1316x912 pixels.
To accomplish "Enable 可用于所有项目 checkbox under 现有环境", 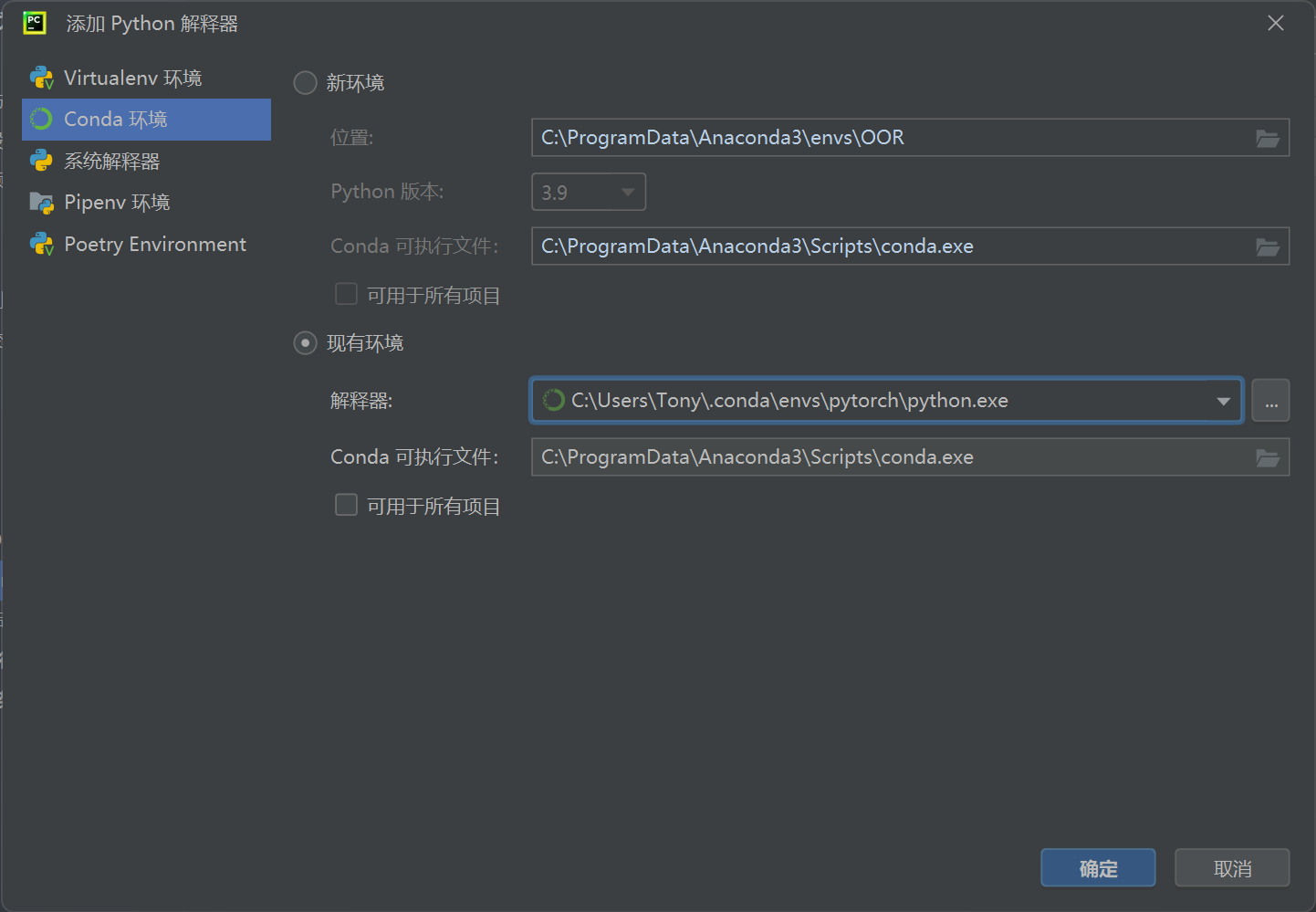I will click(346, 506).
